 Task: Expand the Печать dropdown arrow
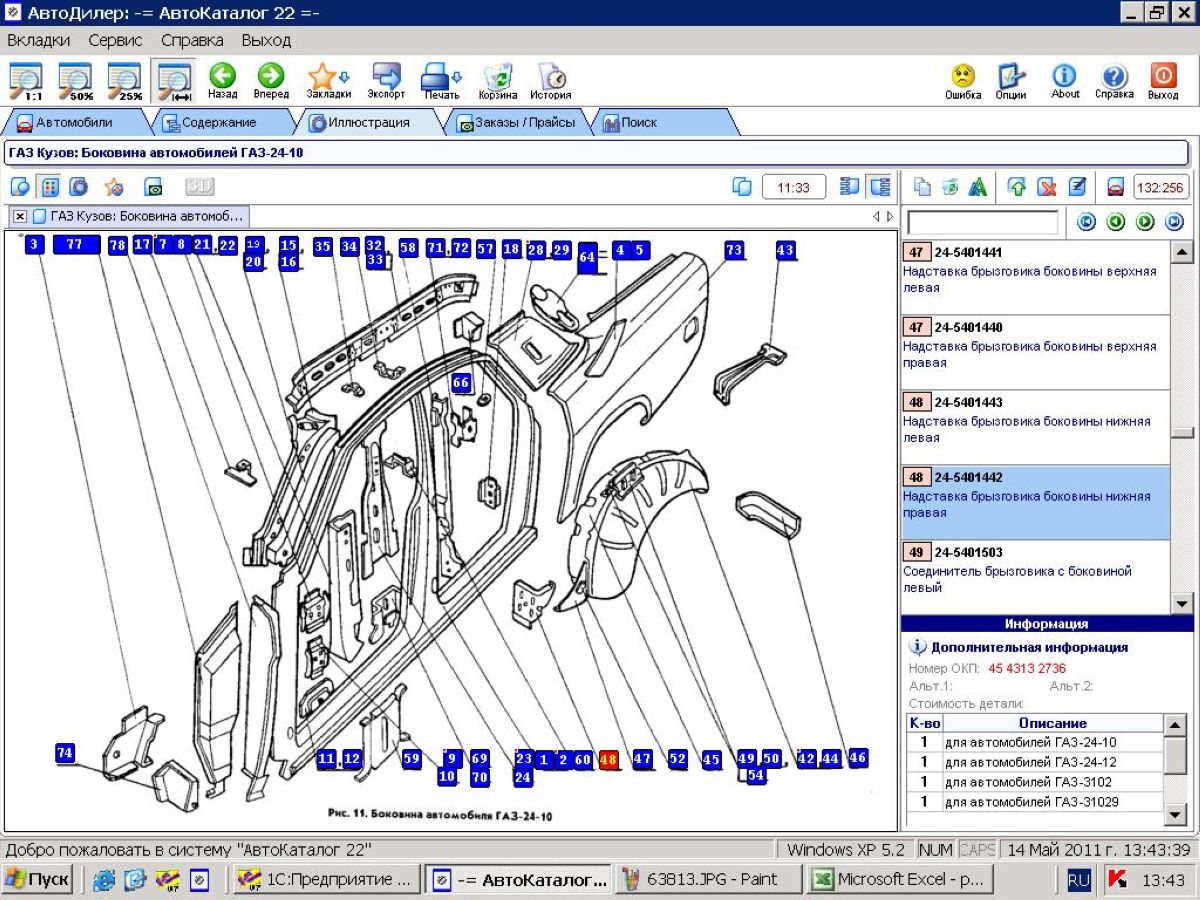458,77
